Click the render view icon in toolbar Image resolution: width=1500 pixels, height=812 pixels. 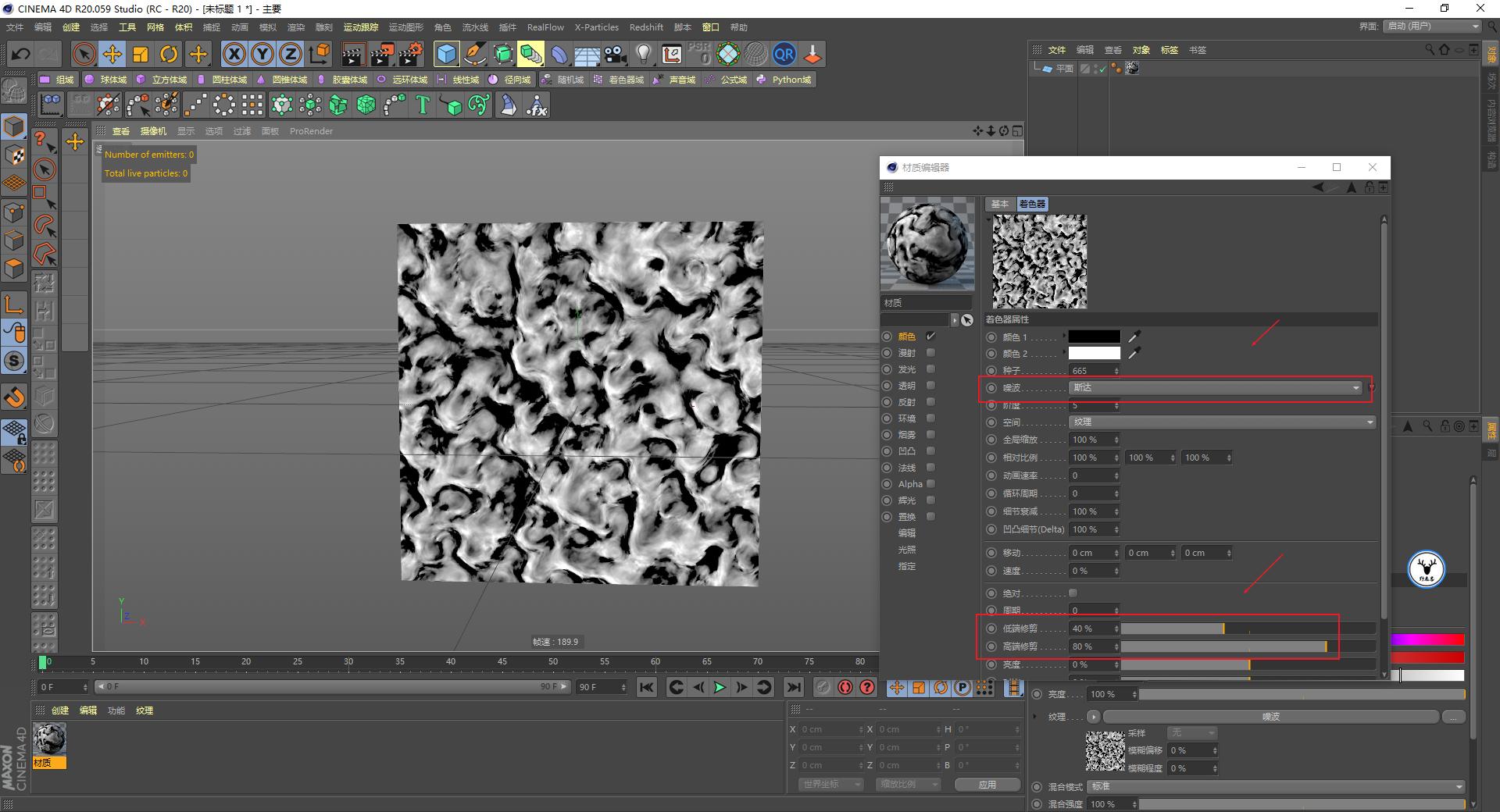[352, 54]
